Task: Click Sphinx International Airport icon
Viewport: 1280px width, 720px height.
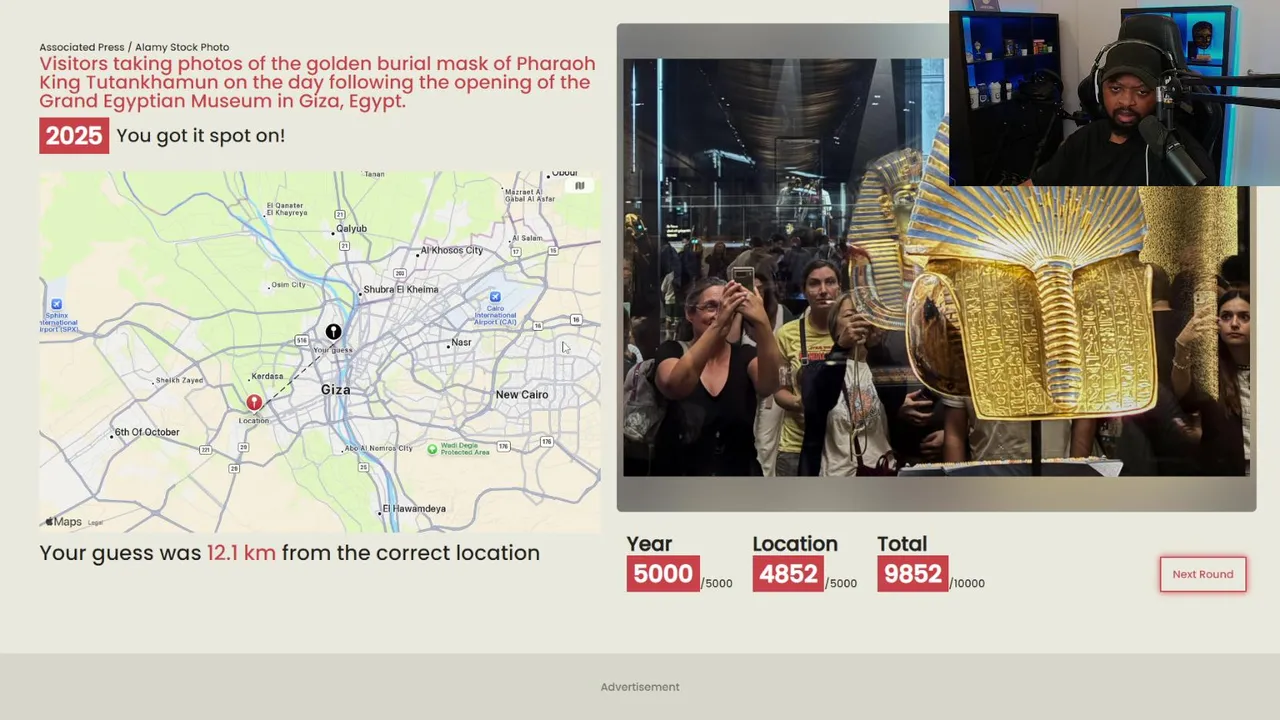Action: [x=56, y=304]
